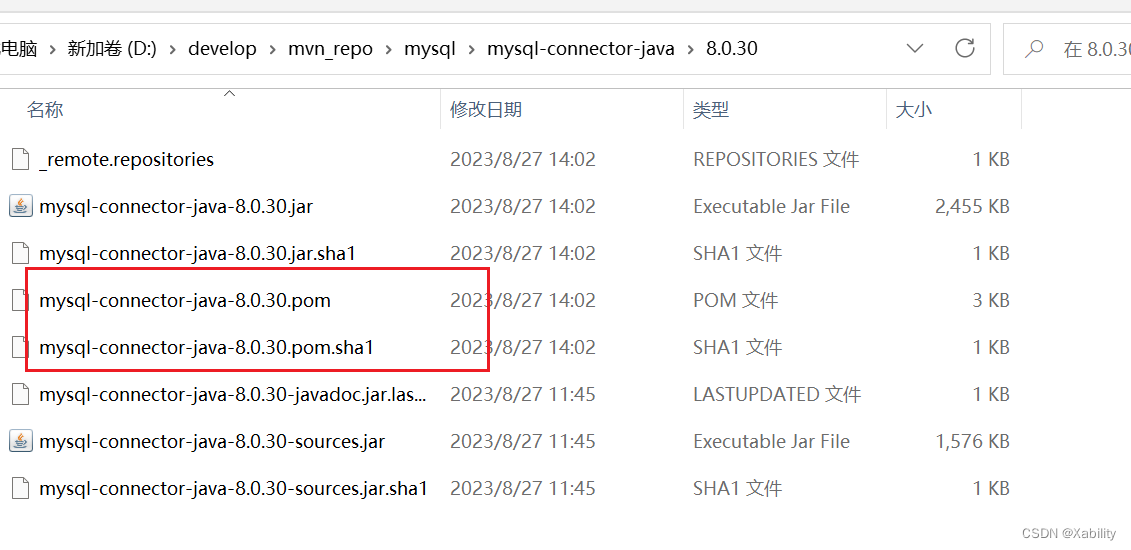1131x550 pixels.
Task: Click the jar icon of mysql-connector-java-8.0.30.jar
Action: pyautogui.click(x=21, y=206)
